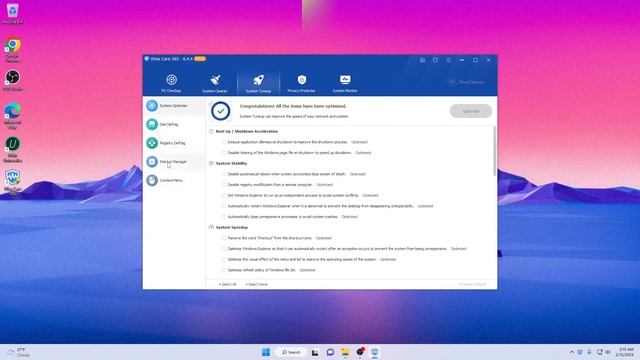Toggle 'Disable clearing of the Windows page file' checkbox
640x360 pixels.
(x=224, y=153)
